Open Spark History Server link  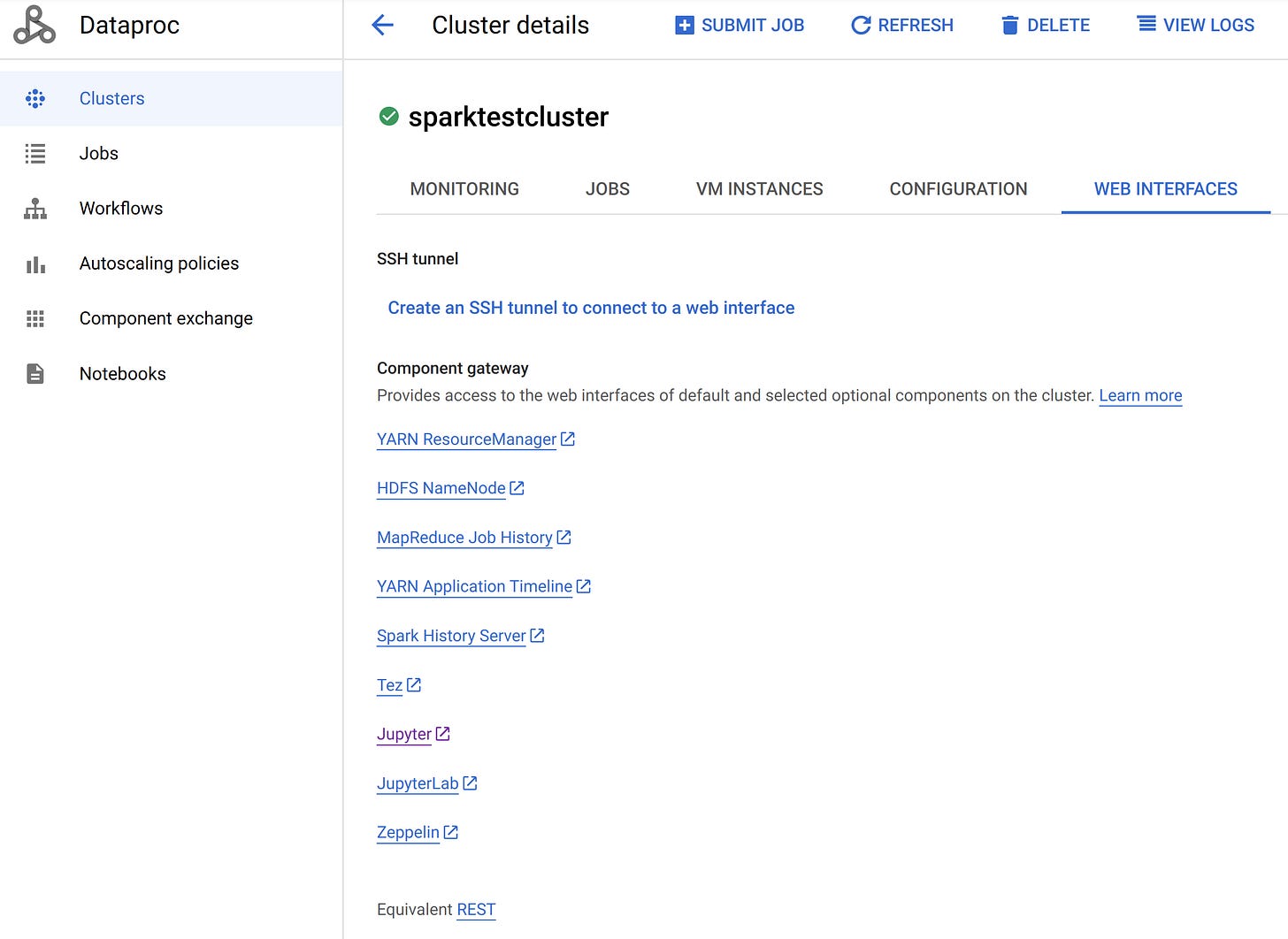[x=451, y=636]
